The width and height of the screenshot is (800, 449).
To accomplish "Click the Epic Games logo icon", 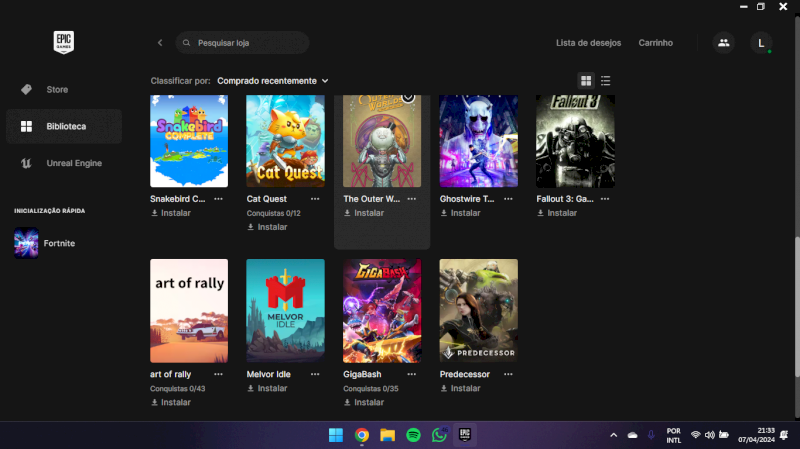I will [64, 43].
